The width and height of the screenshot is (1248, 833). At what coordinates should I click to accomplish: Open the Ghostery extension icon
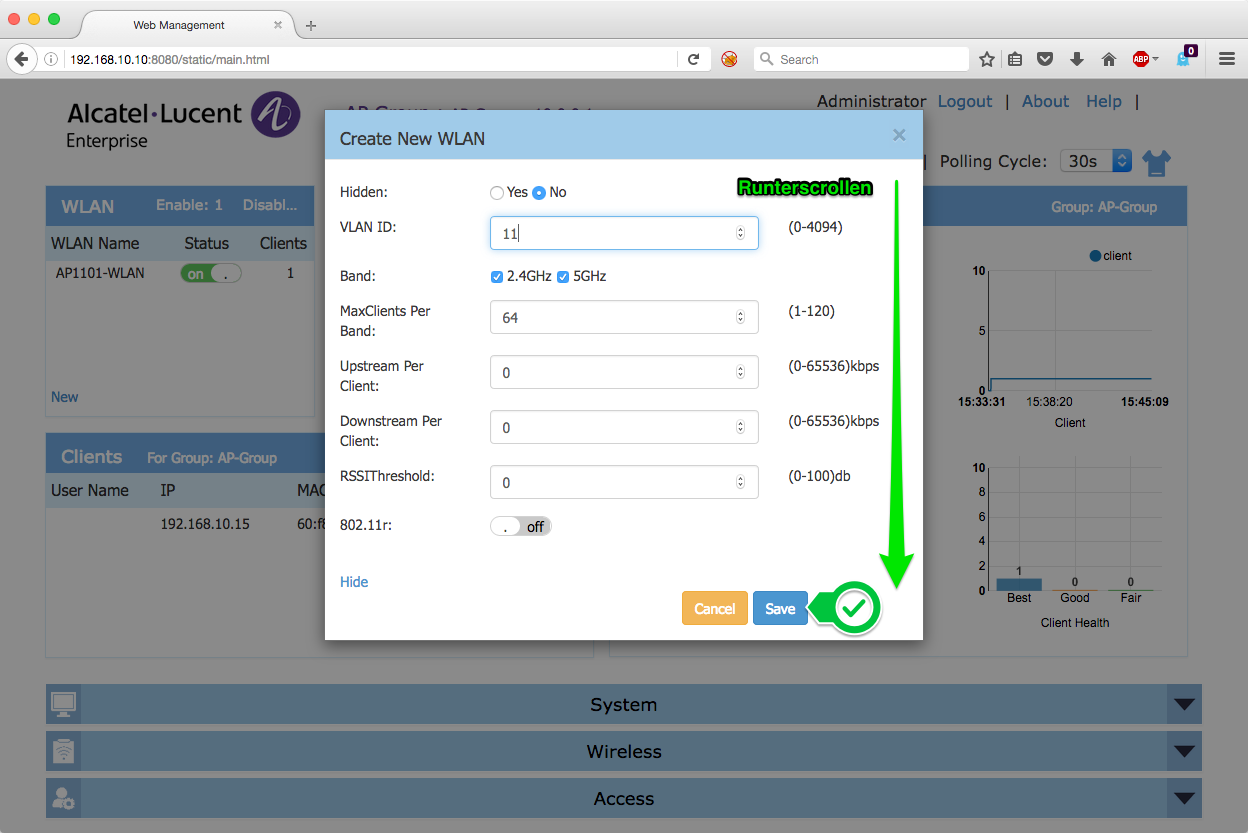(x=1185, y=58)
